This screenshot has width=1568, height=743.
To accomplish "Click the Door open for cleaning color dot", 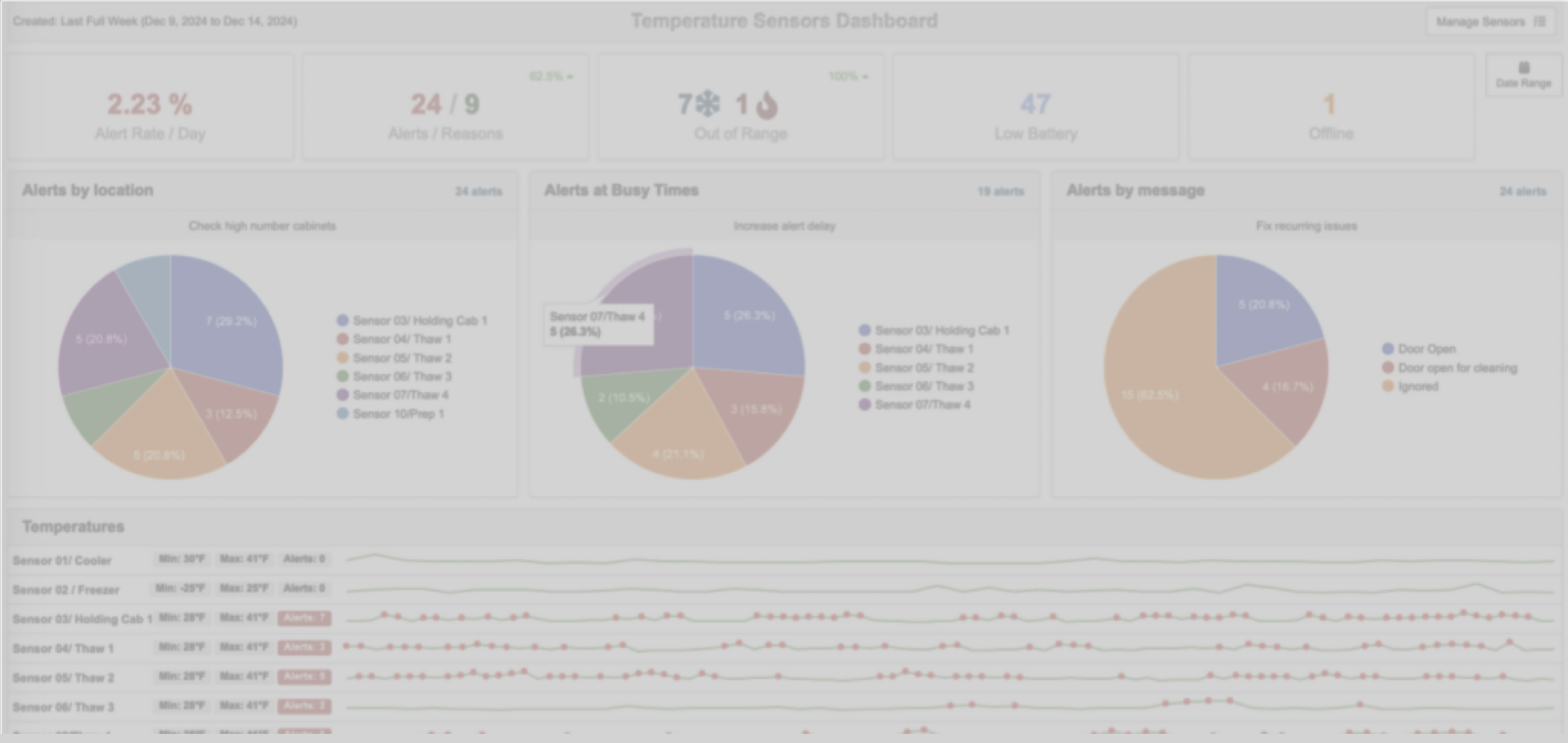I will click(x=1388, y=368).
